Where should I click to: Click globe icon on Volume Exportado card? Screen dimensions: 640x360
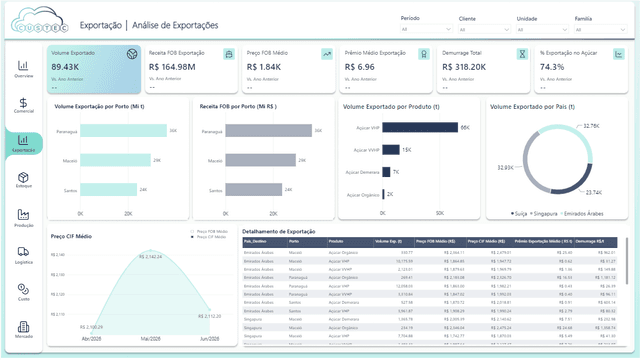point(132,54)
